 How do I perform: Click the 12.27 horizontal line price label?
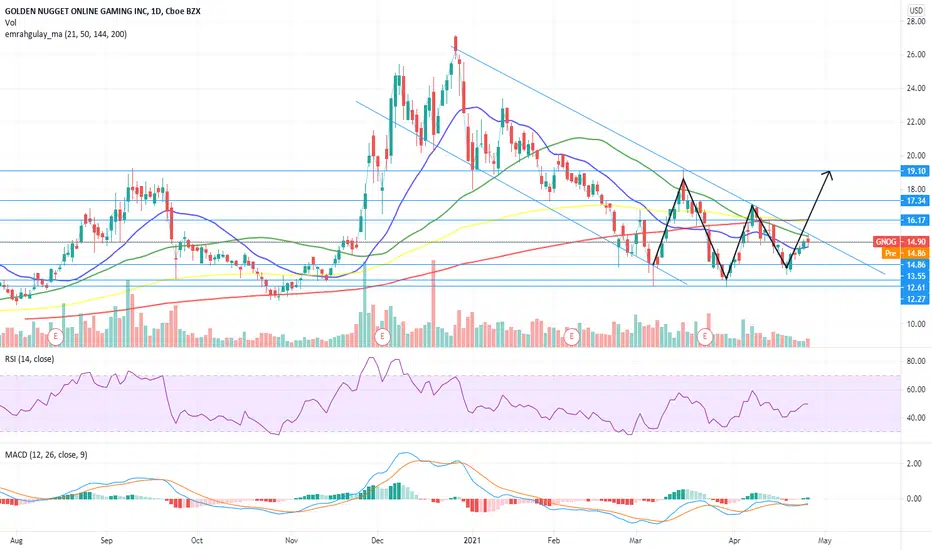coord(915,299)
